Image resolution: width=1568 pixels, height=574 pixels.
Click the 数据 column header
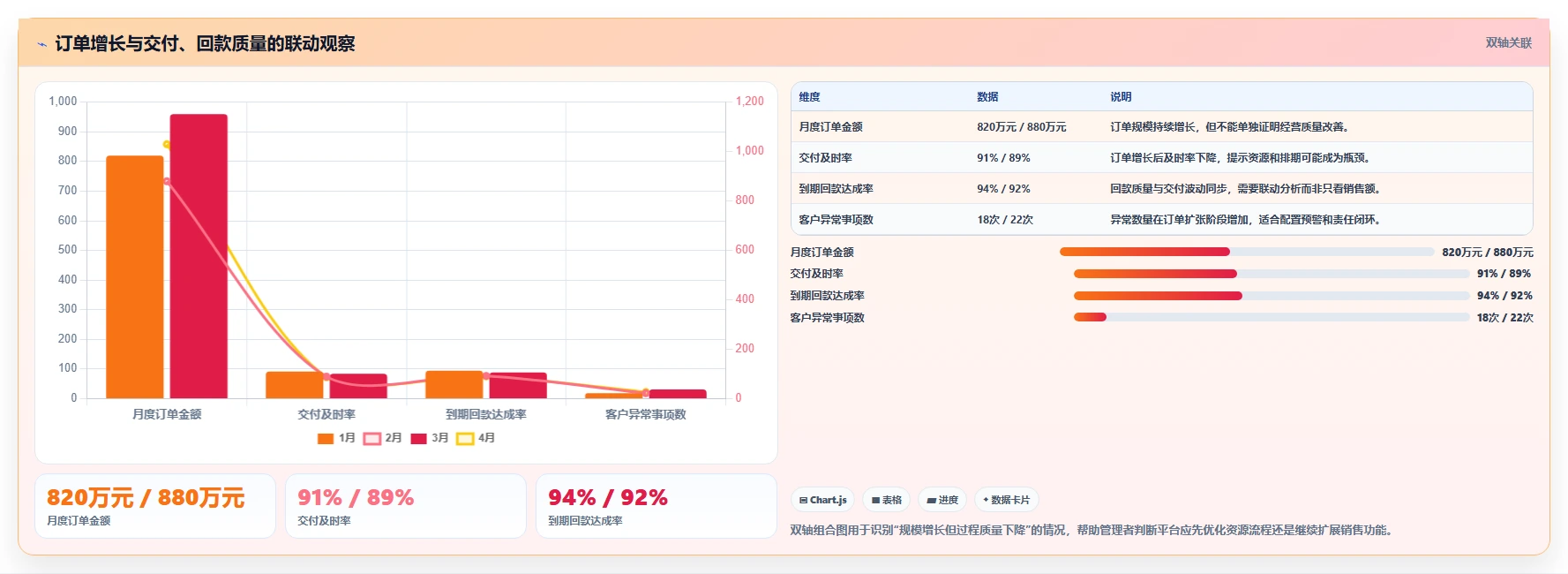(987, 97)
